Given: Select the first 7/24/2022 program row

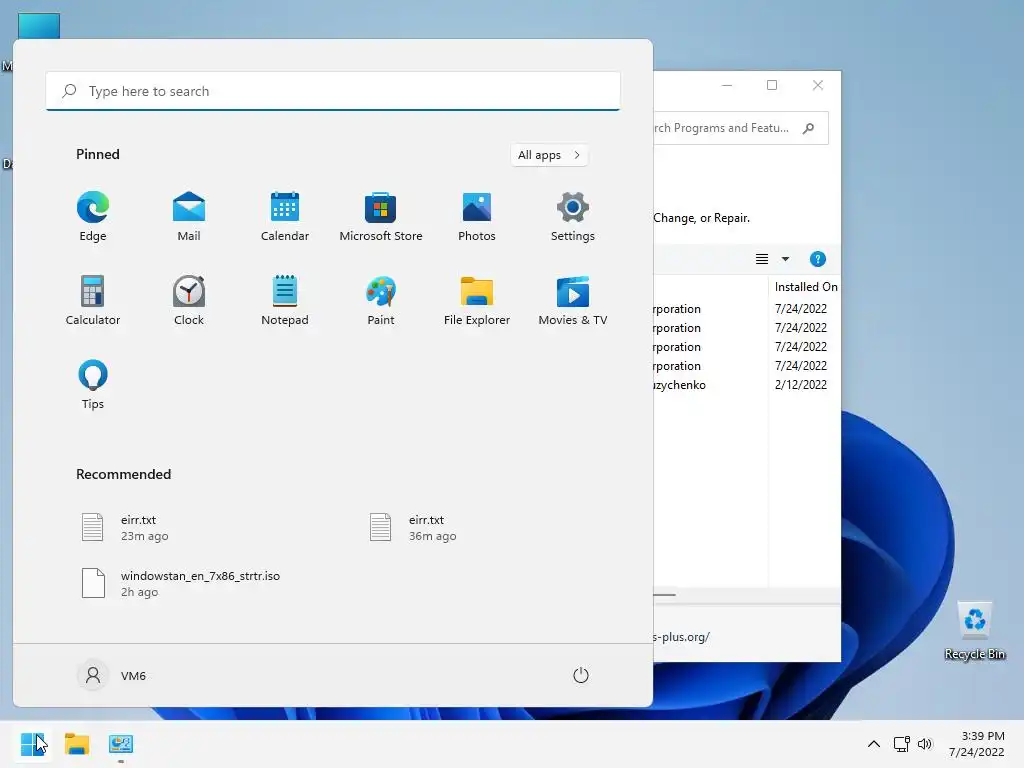Looking at the screenshot, I should click(x=747, y=308).
